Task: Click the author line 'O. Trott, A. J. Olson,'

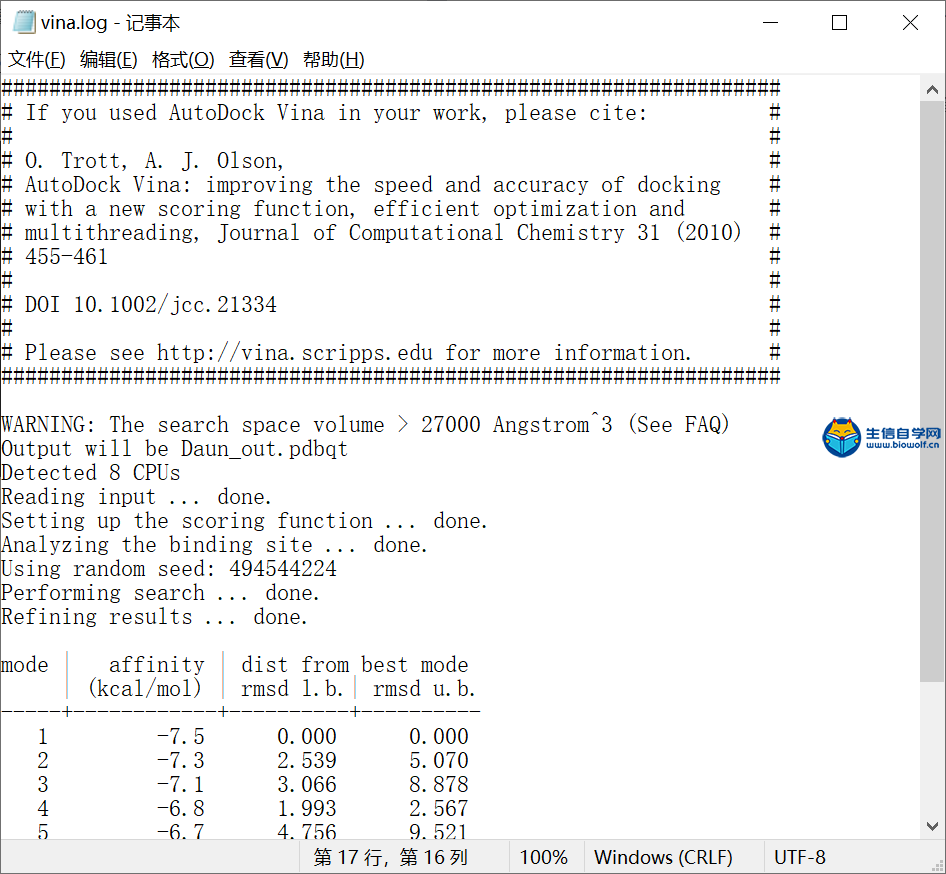Action: click(x=154, y=161)
